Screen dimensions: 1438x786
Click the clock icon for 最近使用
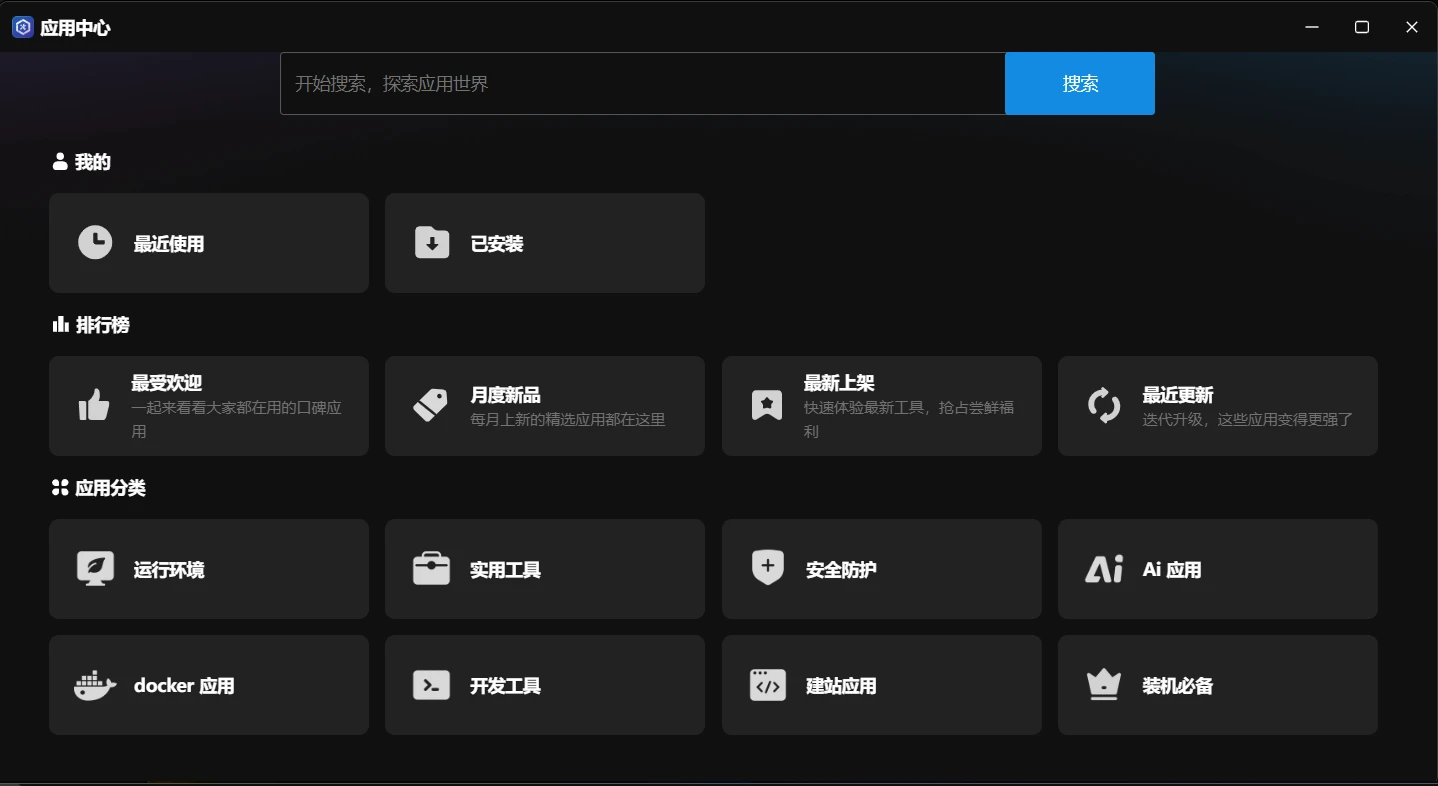95,243
